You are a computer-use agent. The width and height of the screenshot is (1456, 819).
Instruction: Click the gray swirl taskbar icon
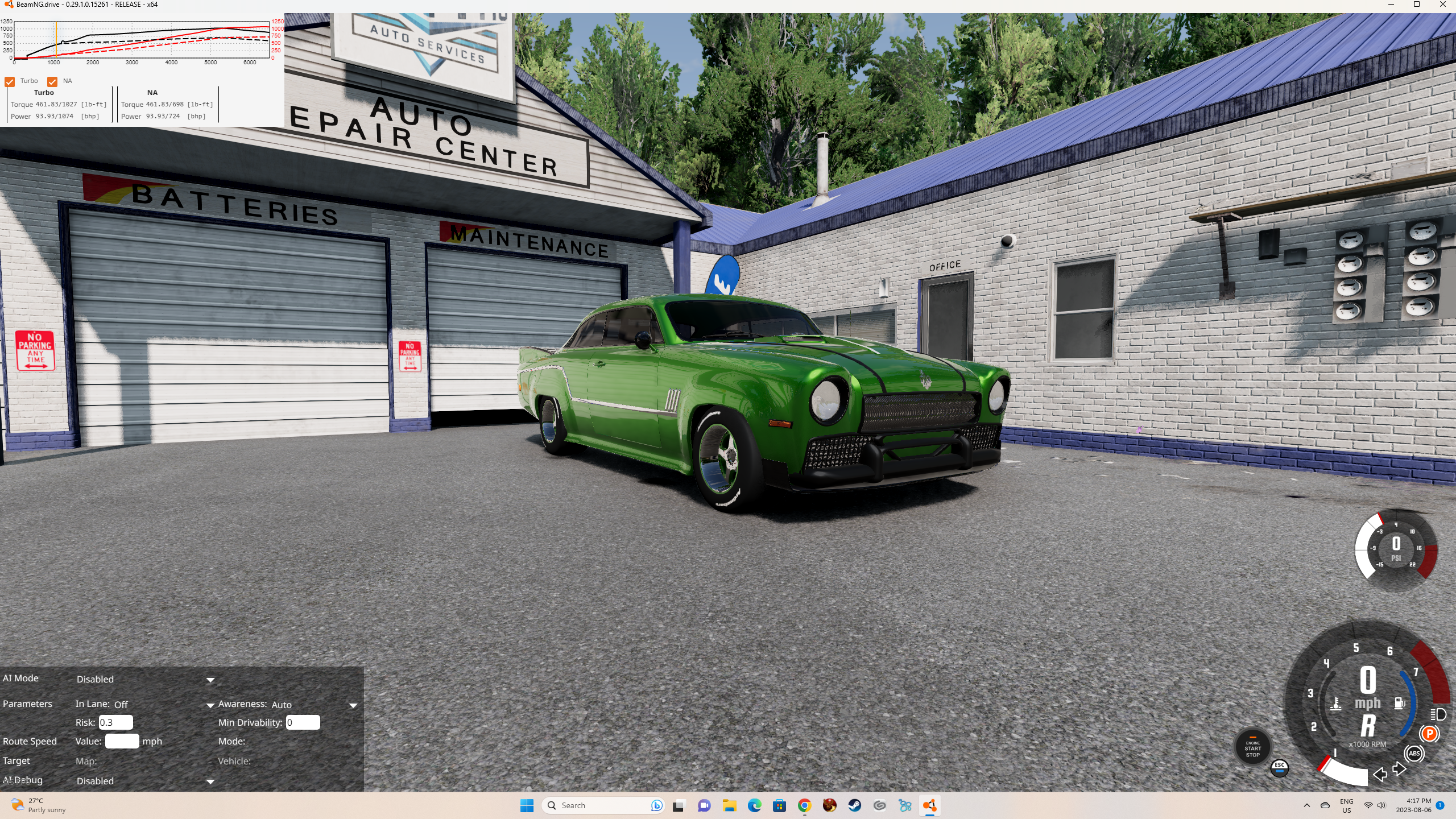[x=879, y=805]
